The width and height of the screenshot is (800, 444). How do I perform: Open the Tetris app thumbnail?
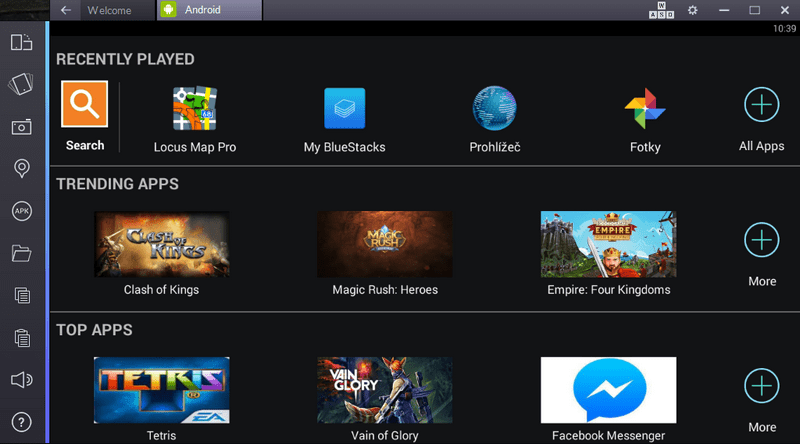click(161, 390)
